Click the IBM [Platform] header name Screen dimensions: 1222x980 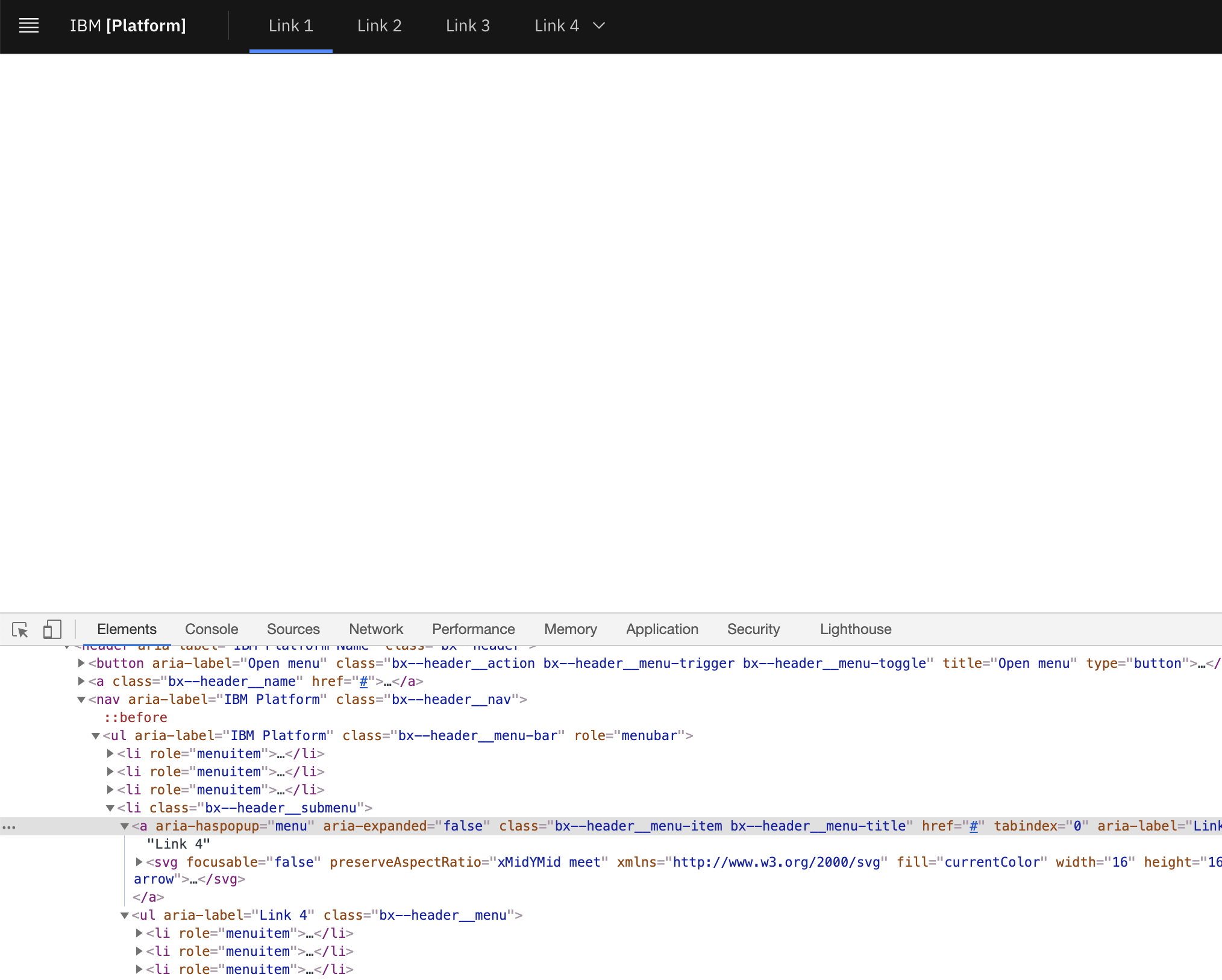128,26
